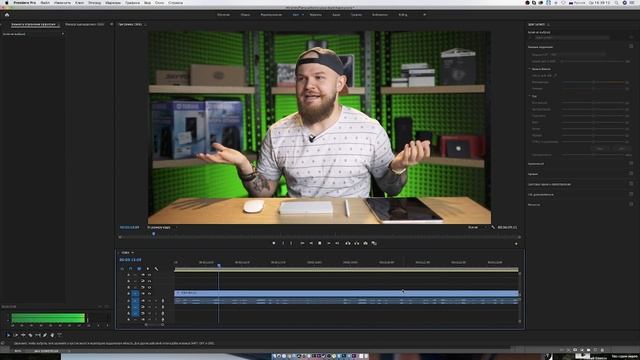
Task: Switch to the Редактирование workspace
Action: pos(271,15)
